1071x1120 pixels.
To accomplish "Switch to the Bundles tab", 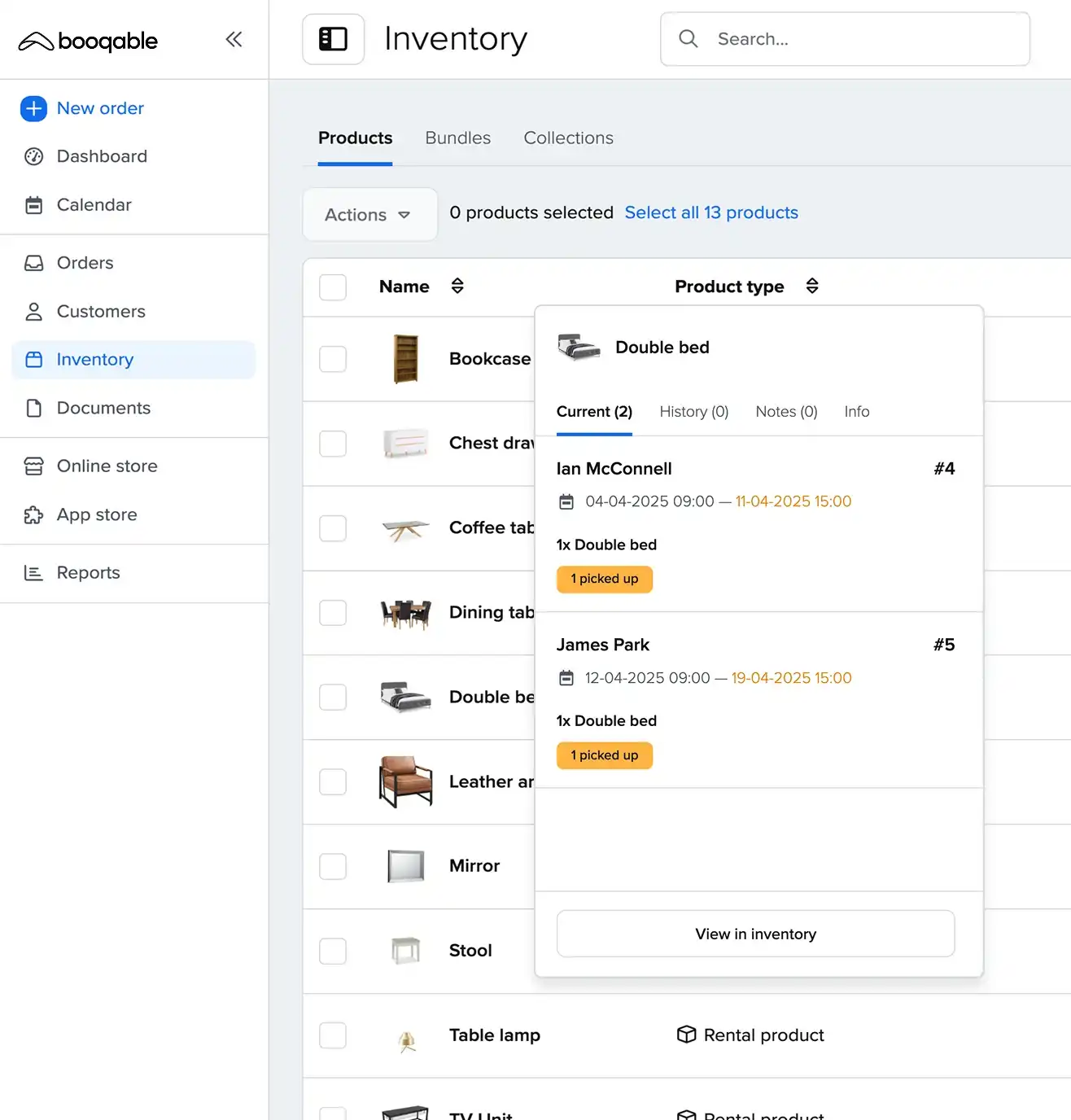I will click(x=457, y=138).
